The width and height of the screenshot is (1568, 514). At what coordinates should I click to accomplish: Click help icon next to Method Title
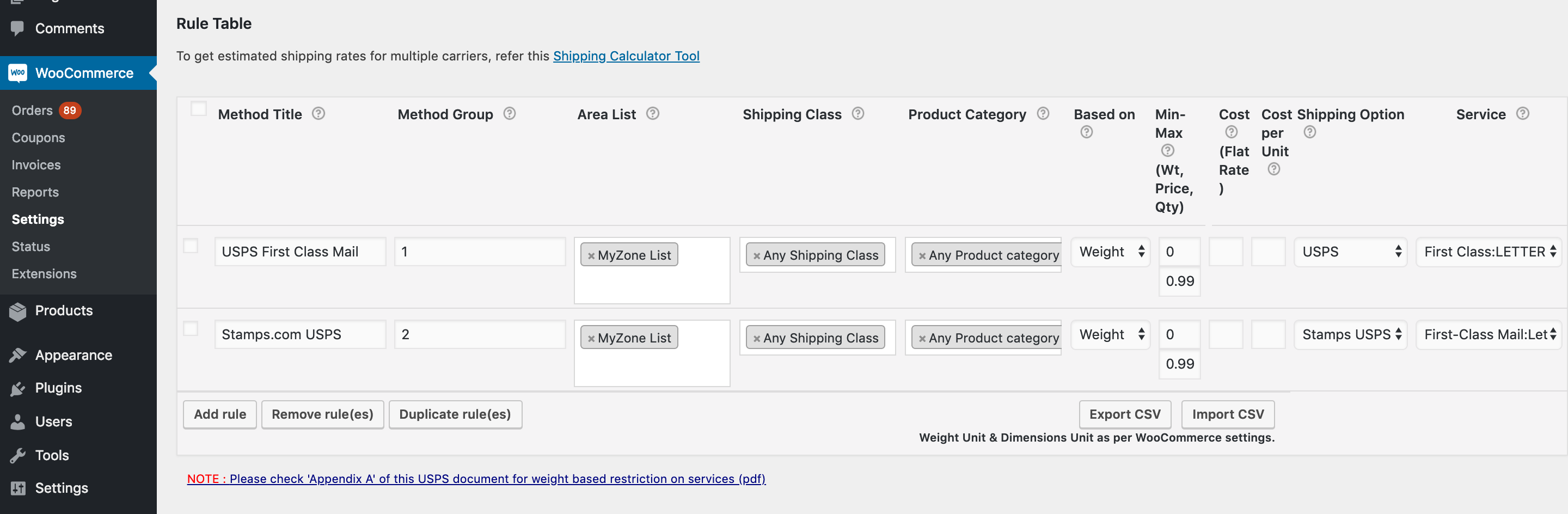[x=318, y=114]
